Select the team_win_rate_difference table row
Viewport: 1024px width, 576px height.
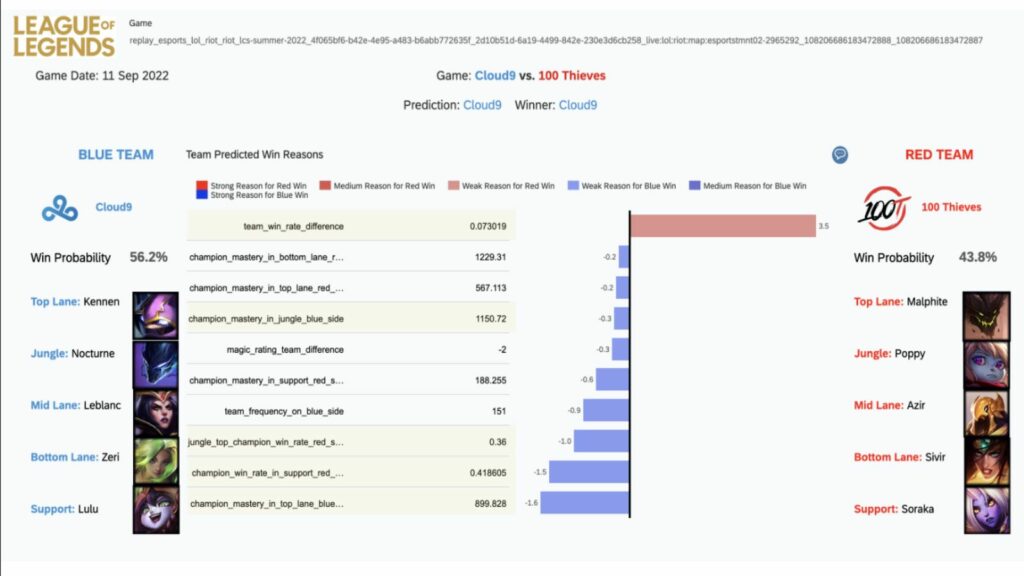click(x=351, y=226)
